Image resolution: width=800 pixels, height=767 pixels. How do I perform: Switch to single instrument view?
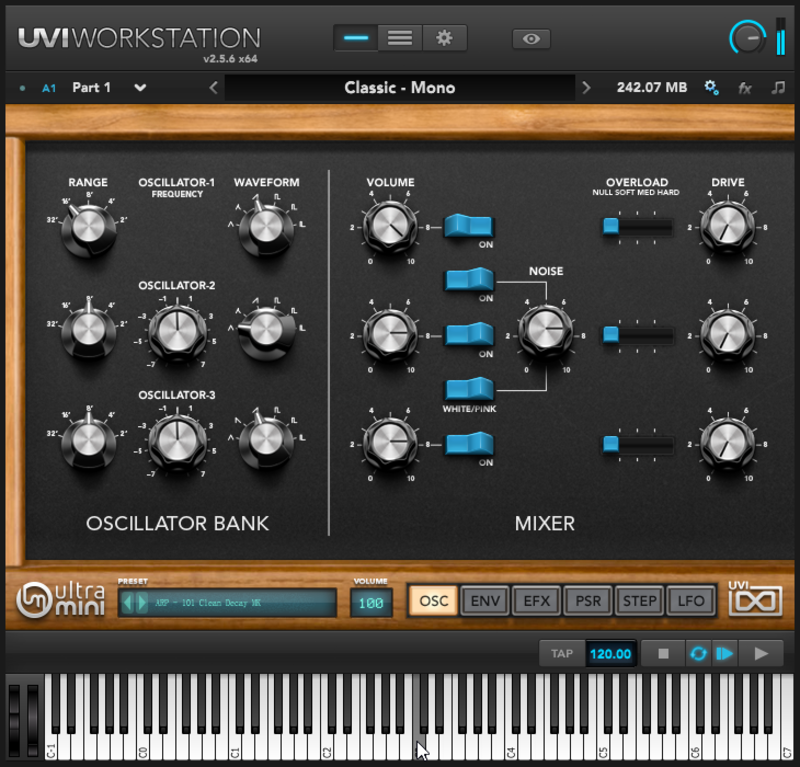coord(356,38)
